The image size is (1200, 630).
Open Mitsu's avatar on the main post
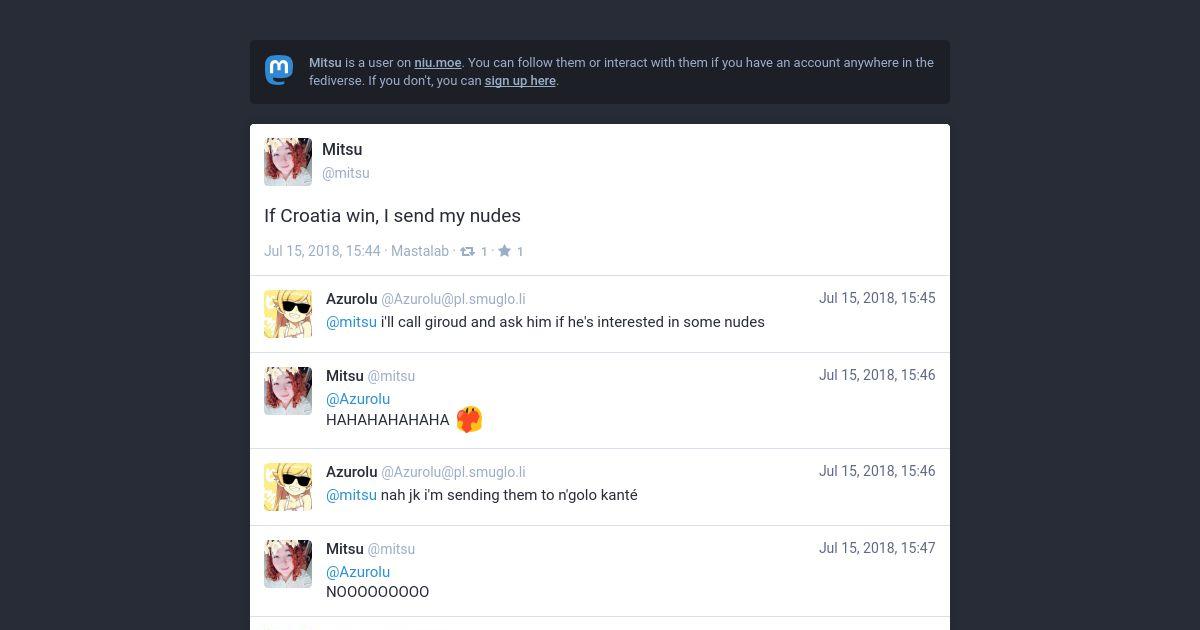[x=288, y=162]
